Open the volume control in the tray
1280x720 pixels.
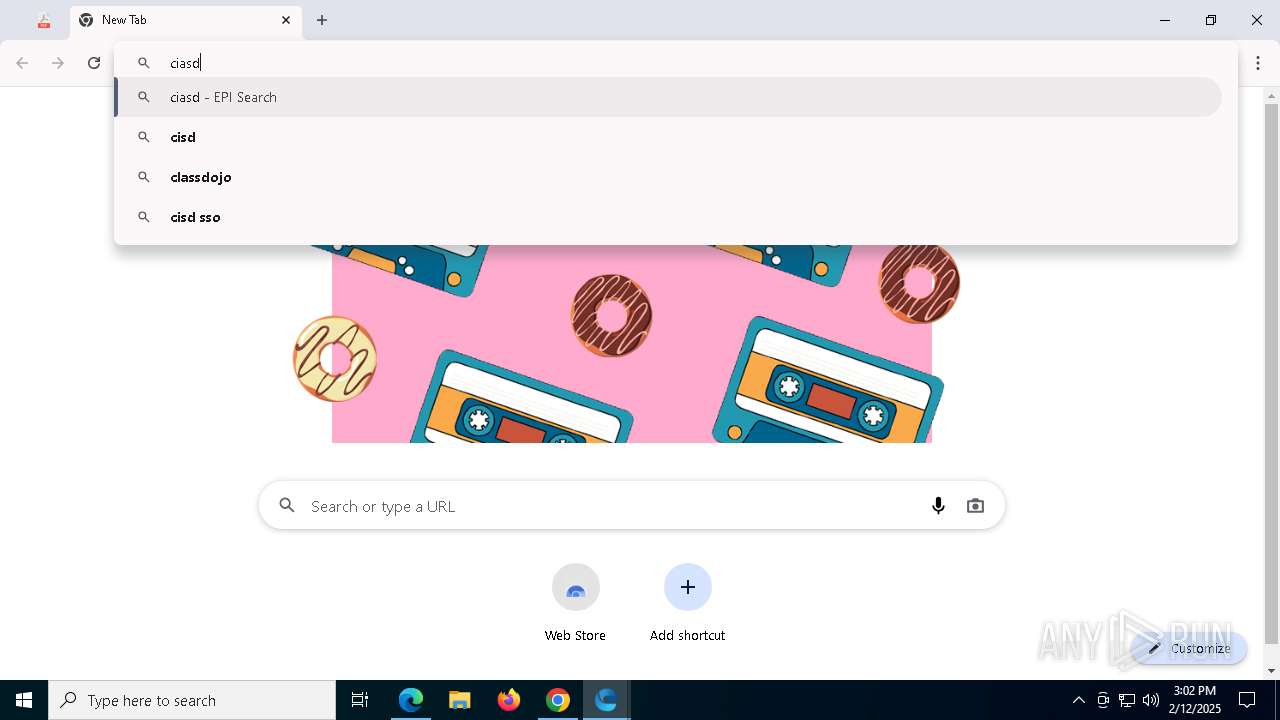(1151, 700)
